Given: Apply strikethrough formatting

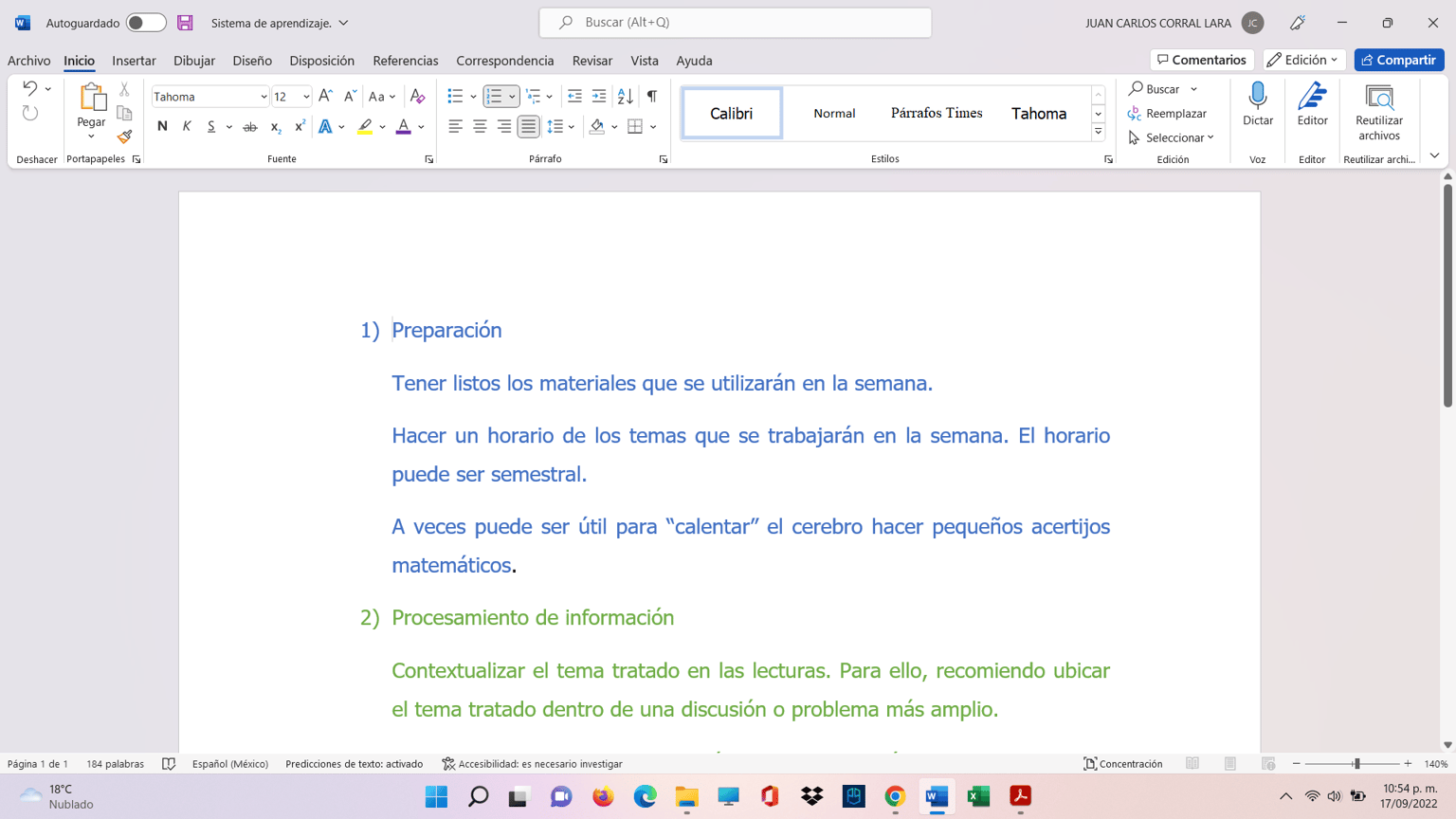Looking at the screenshot, I should pyautogui.click(x=250, y=126).
